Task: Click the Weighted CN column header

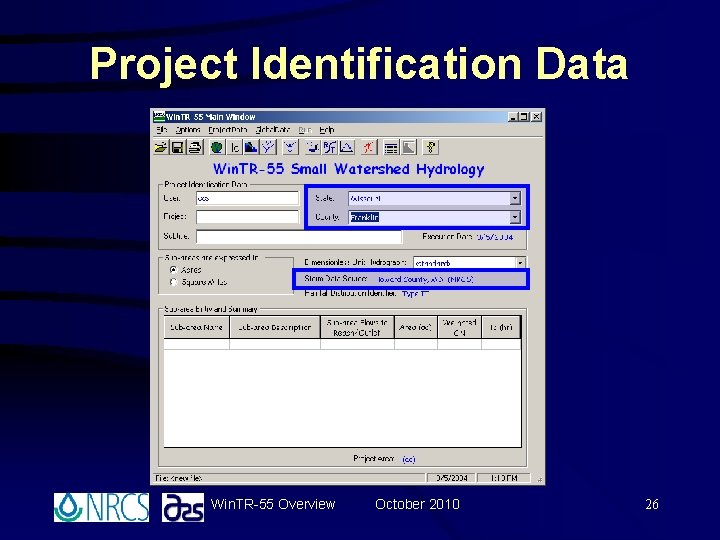Action: 460,327
